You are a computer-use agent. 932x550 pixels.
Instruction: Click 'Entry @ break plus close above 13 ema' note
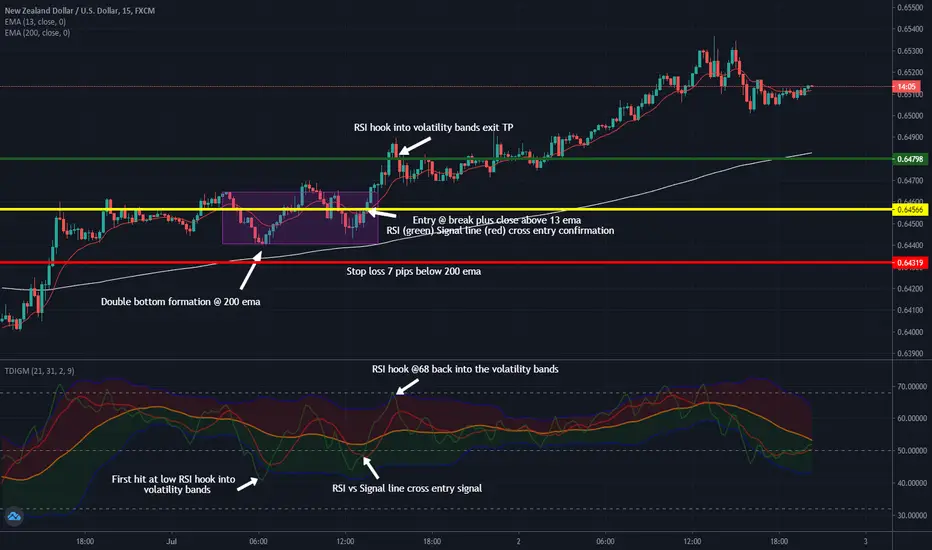497,220
